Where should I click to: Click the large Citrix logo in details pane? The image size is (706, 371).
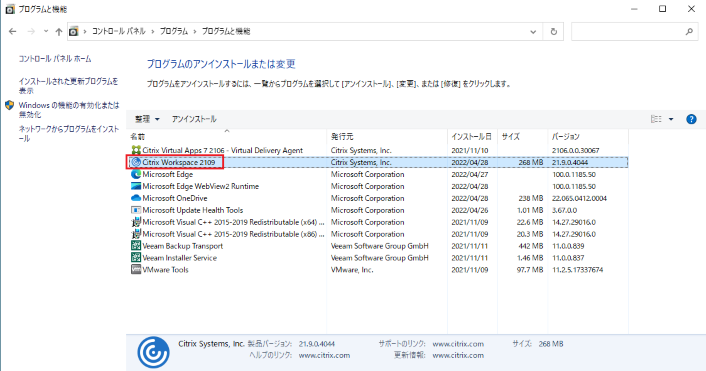(153, 353)
